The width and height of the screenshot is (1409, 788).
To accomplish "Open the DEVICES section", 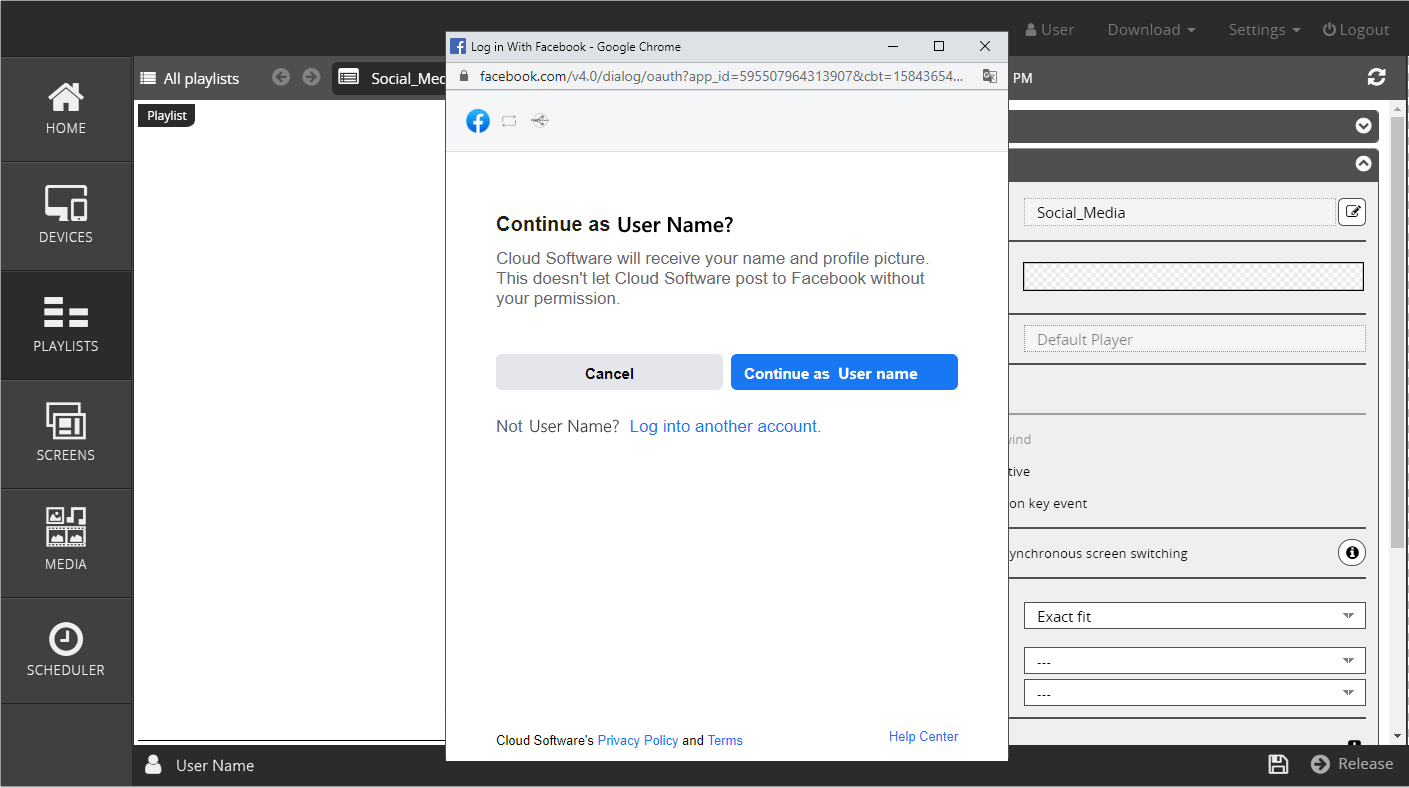I will pos(66,216).
